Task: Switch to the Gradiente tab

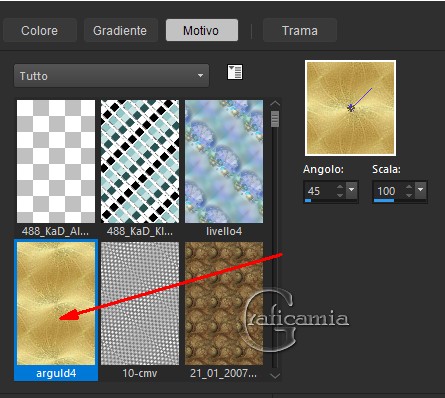Action: click(120, 31)
